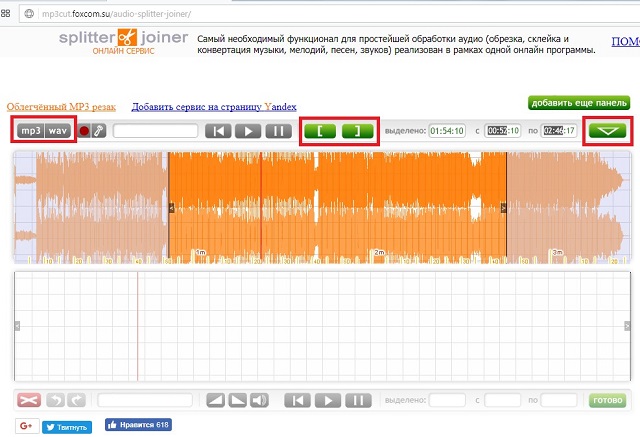Click the 'добавить еще панель' button
Image resolution: width=640 pixels, height=437 pixels.
click(x=579, y=103)
